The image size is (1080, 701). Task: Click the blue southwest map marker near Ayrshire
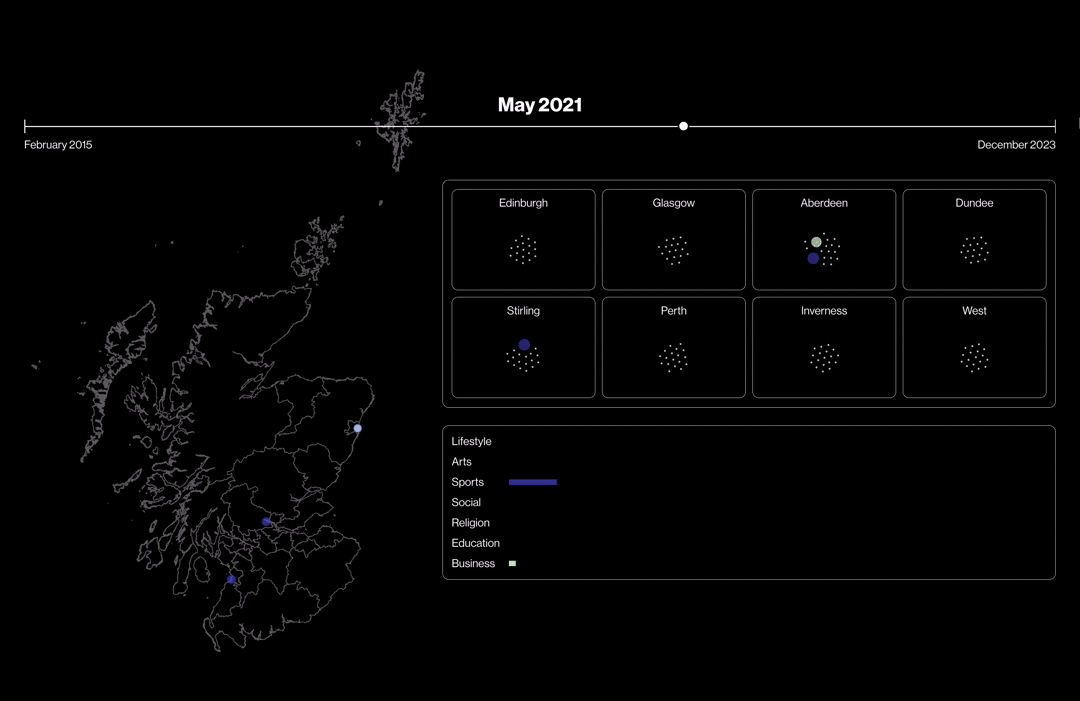tap(231, 579)
